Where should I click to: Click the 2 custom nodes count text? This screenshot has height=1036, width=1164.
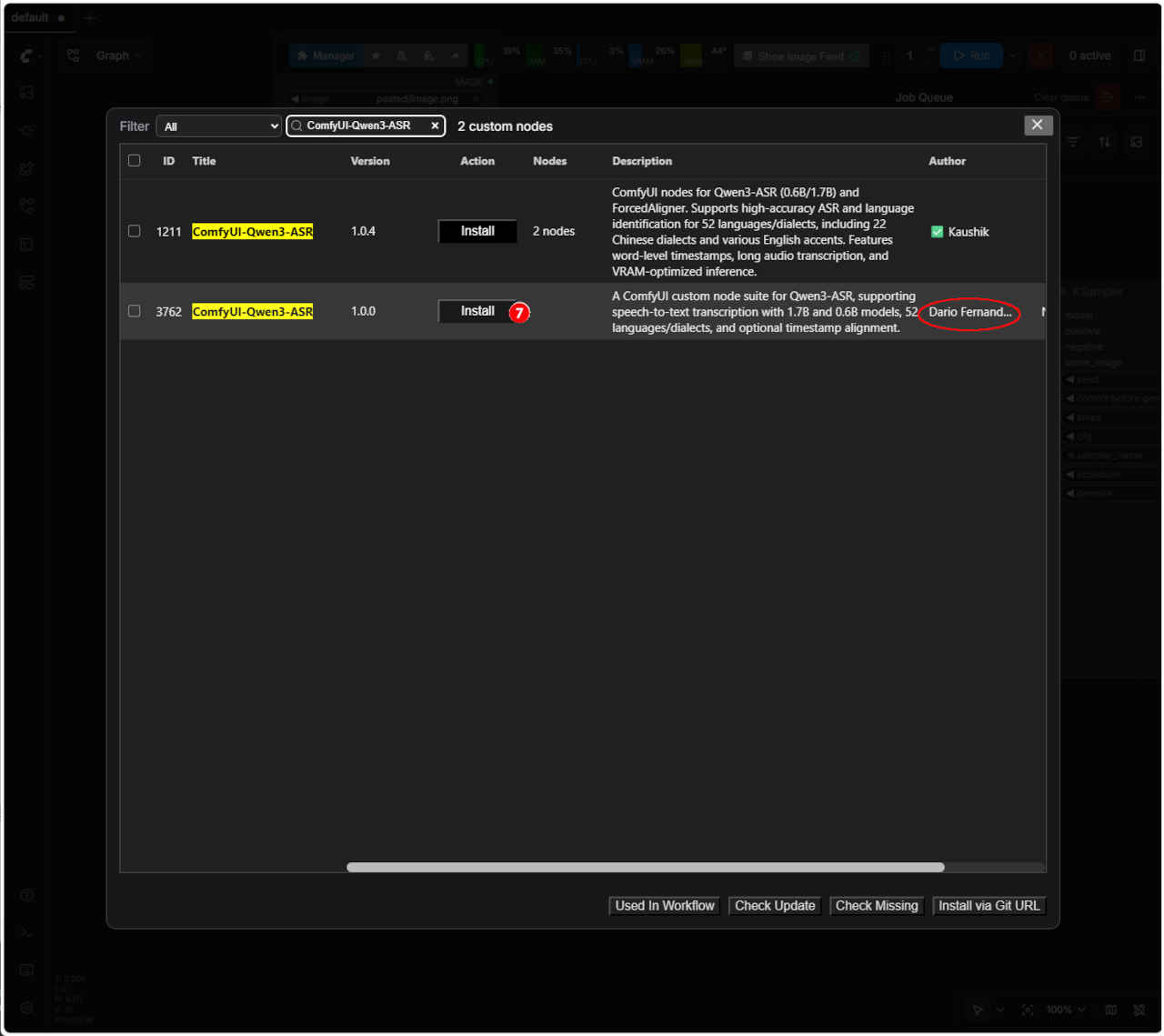point(505,126)
